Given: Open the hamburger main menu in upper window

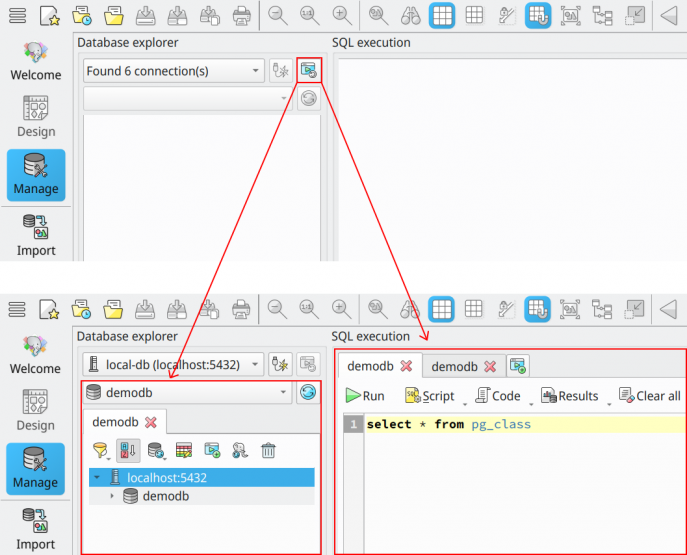Looking at the screenshot, I should [x=18, y=16].
